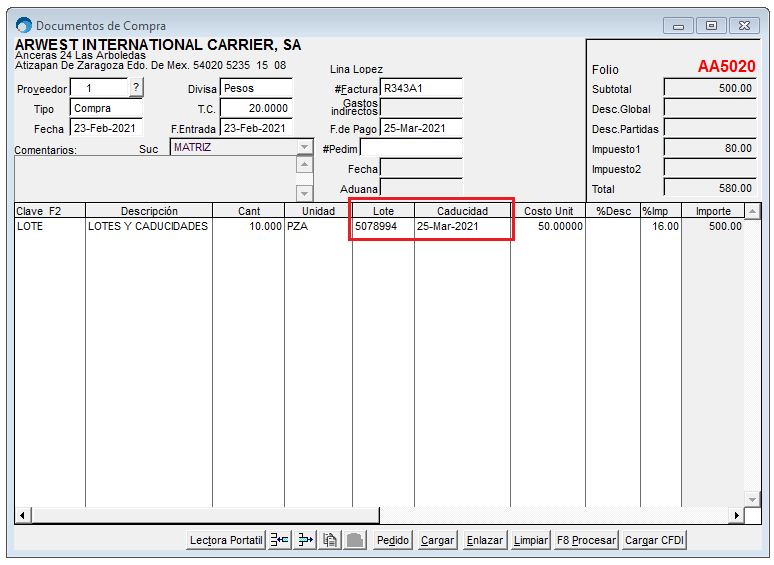Click the Gastos indirectos field
The image size is (774, 565).
(421, 108)
